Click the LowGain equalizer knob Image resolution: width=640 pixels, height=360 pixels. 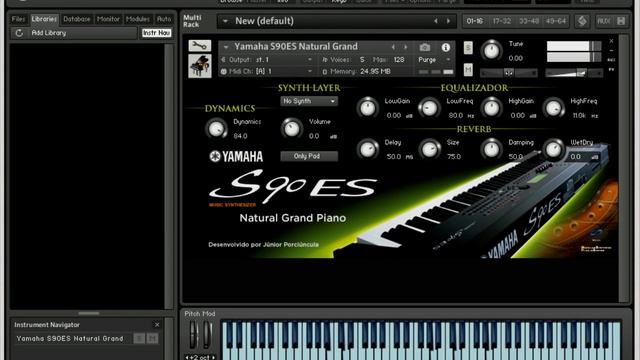coord(367,108)
